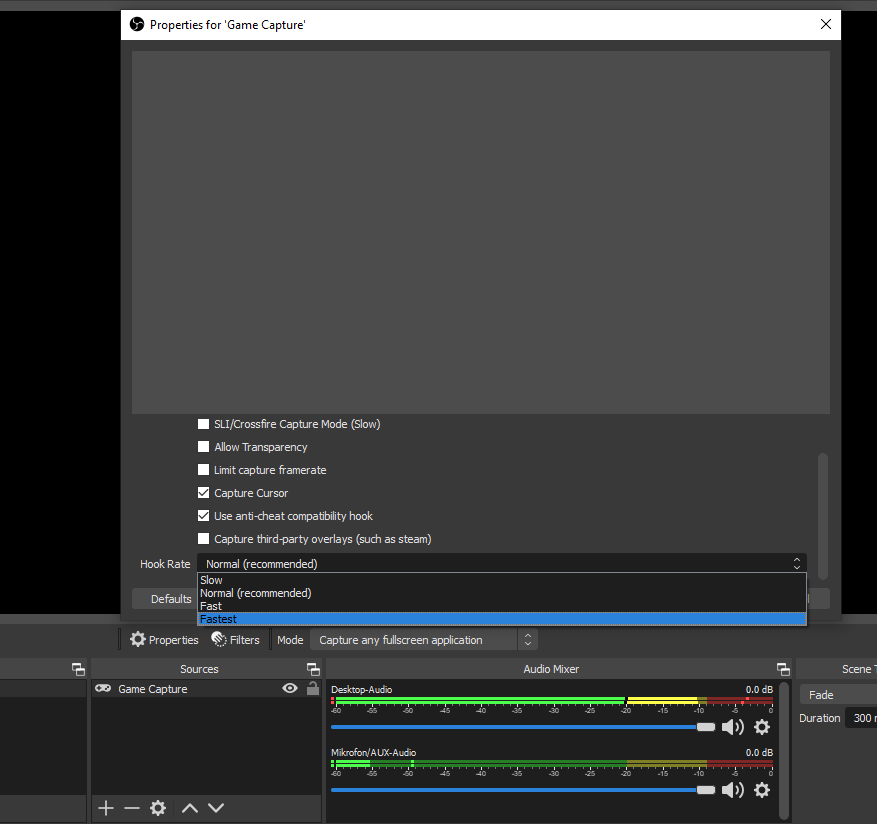Screen dimensions: 877x824
Task: Open Desktop-Audio settings gear
Action: (762, 727)
